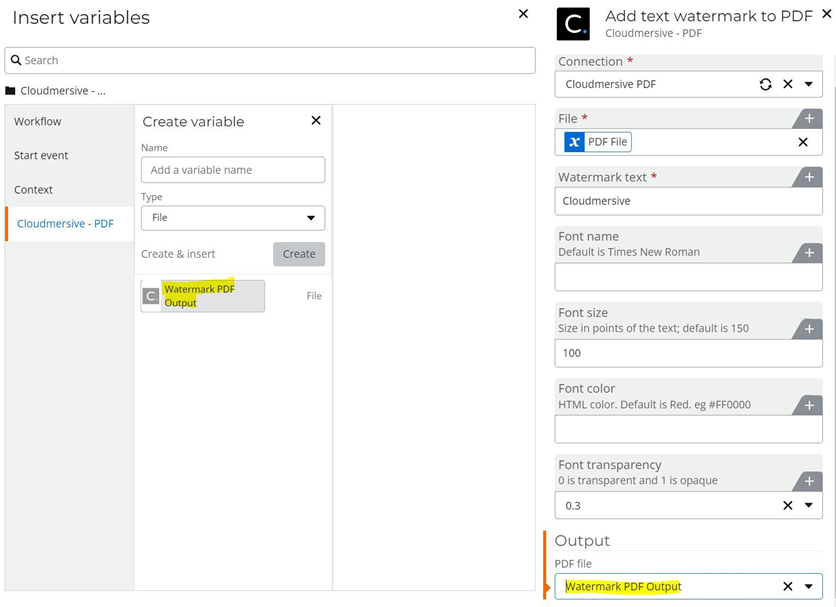Click the Font name input field

tap(688, 277)
